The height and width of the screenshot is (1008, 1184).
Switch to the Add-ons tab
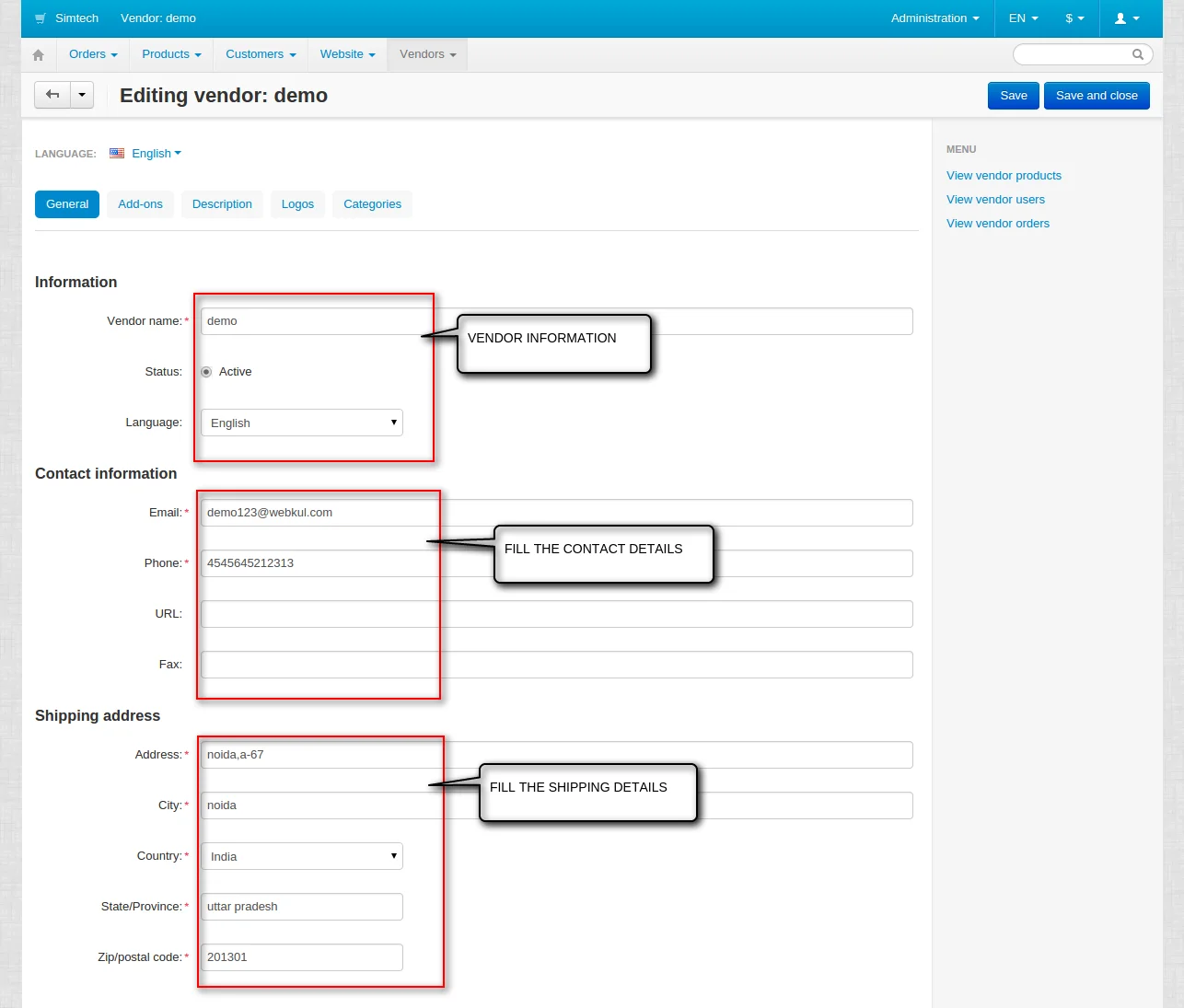coord(140,204)
